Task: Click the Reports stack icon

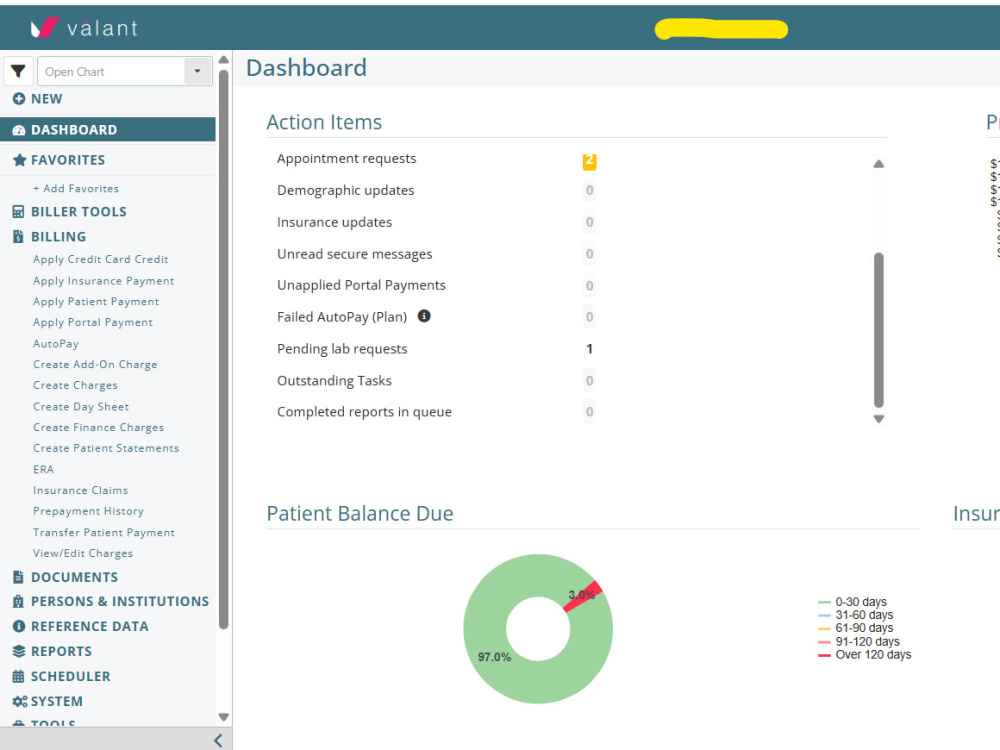Action: (18, 651)
